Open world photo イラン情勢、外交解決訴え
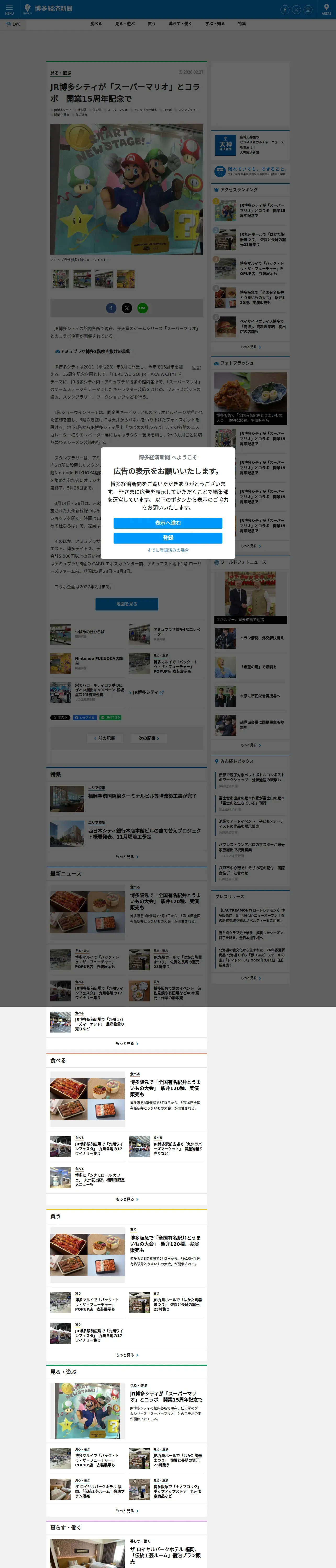Viewport: 336px width, 1568px height. pos(251,638)
